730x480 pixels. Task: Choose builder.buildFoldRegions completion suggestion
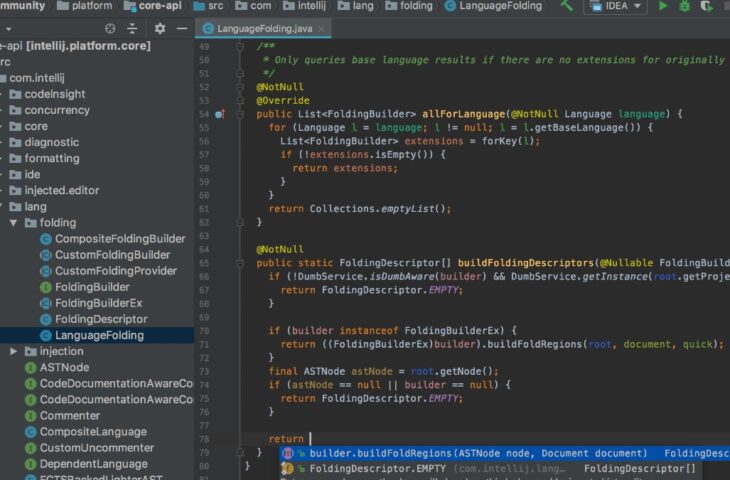point(505,453)
